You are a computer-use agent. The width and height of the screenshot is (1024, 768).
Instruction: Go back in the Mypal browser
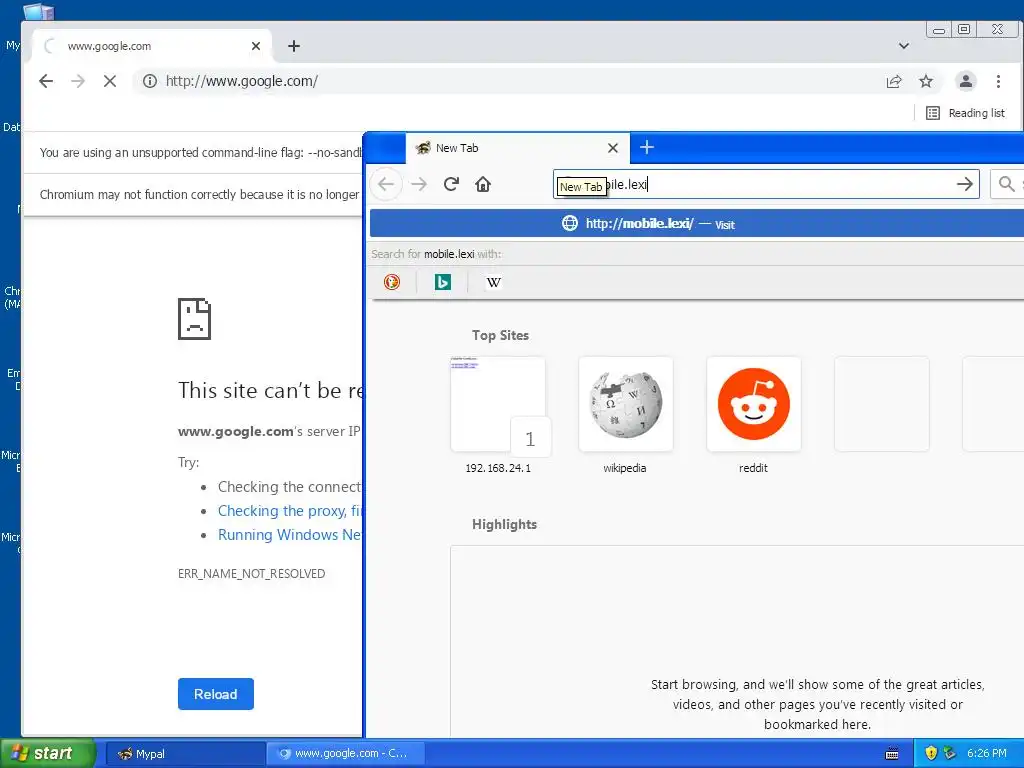coord(386,184)
